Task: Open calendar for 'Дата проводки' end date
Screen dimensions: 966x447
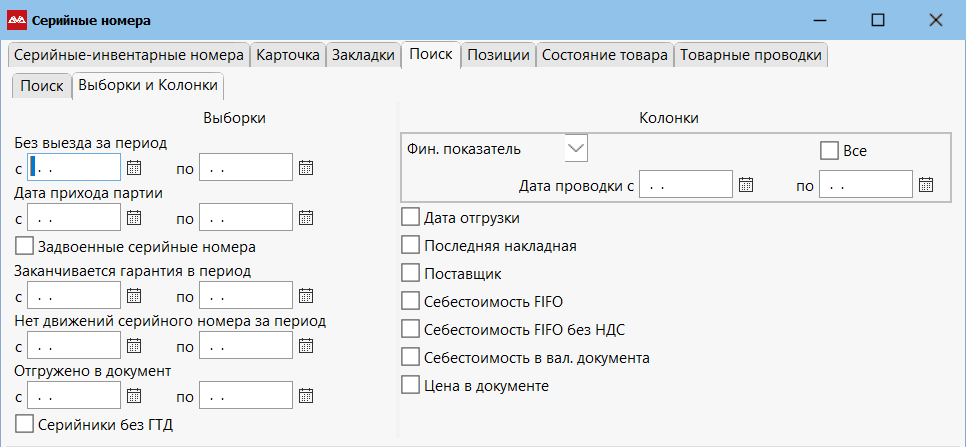Action: coord(926,184)
